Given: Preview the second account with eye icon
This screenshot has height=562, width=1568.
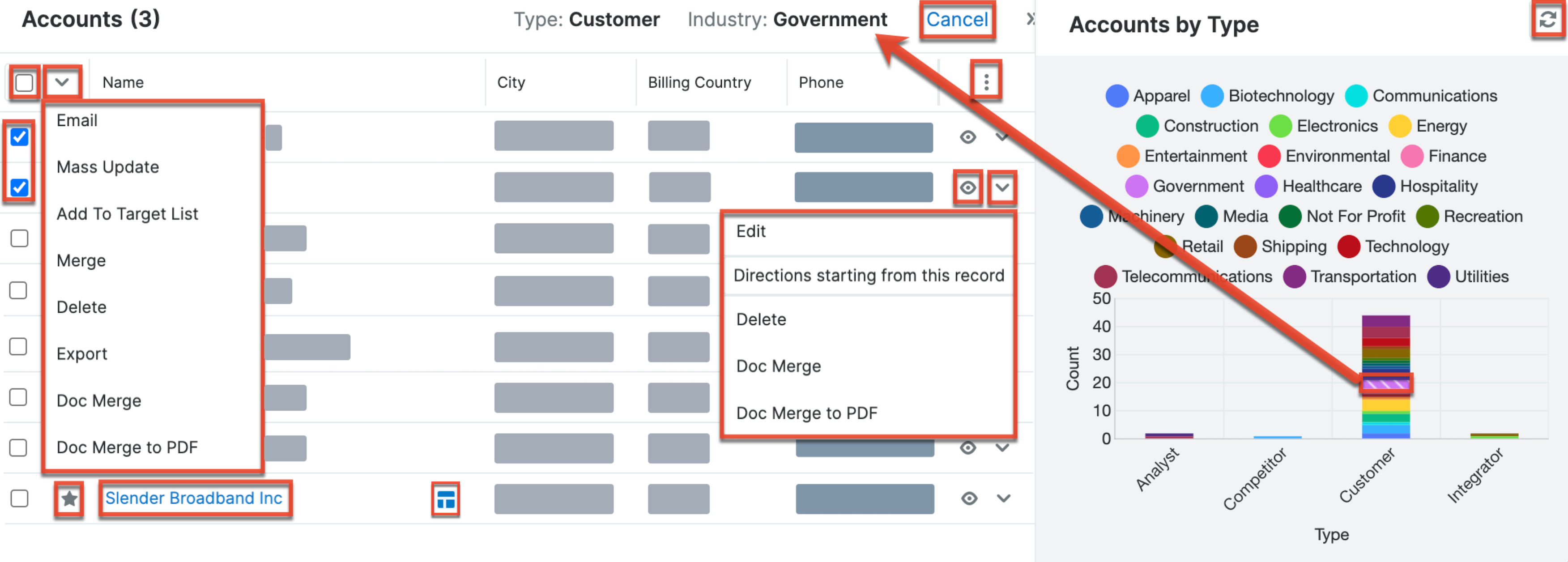Looking at the screenshot, I should (x=968, y=187).
